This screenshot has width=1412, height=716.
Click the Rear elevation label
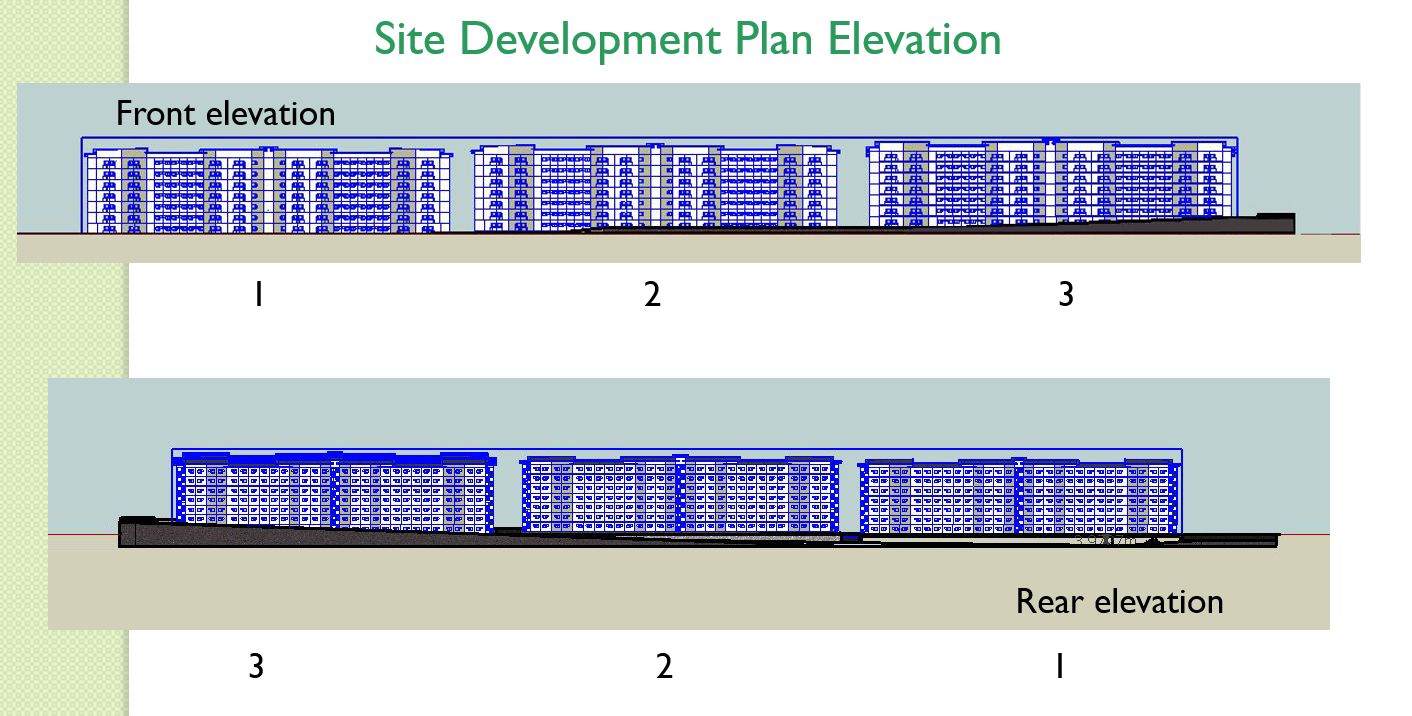tap(1119, 601)
